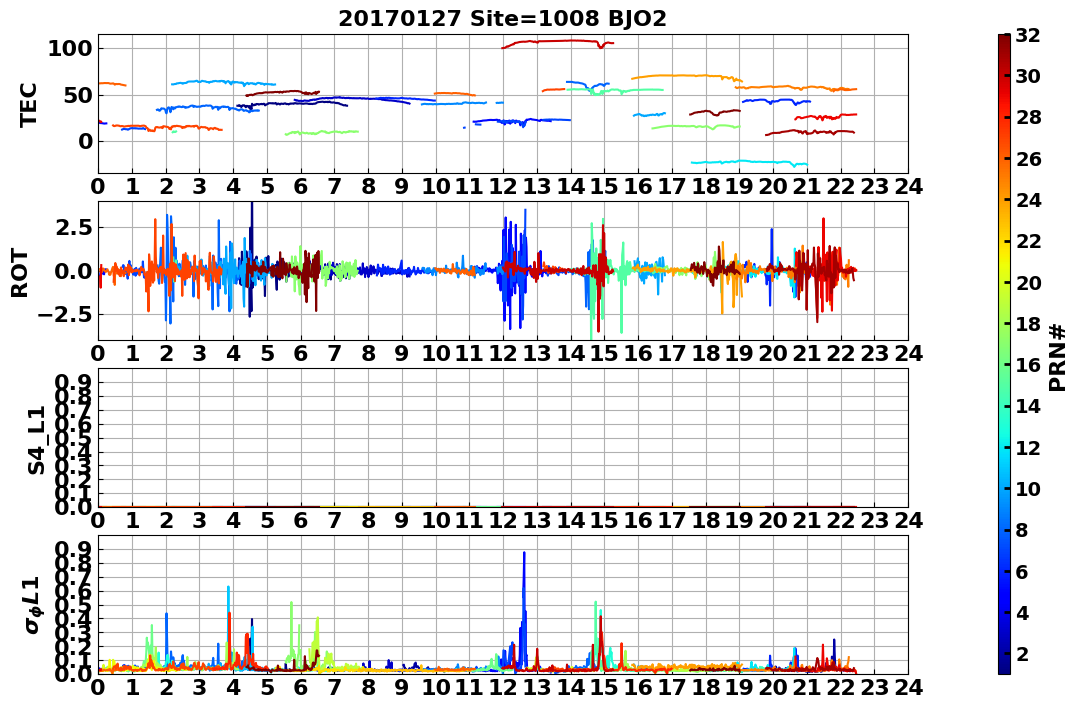The width and height of the screenshot is (1077, 709).
Task: Click the S4_L1 y-axis label
Action: pyautogui.click(x=36, y=440)
